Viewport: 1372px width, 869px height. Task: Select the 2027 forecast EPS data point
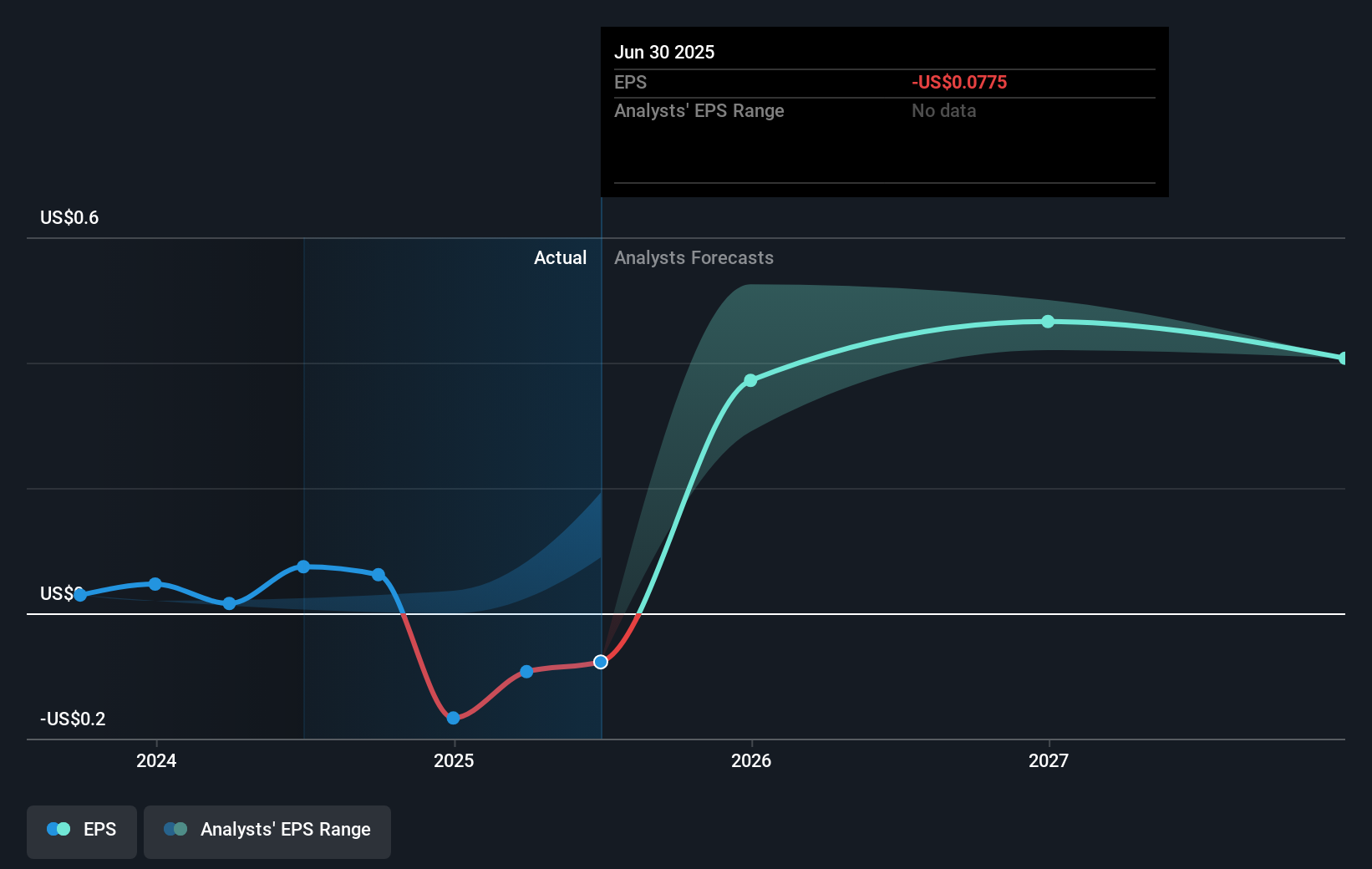[1048, 322]
